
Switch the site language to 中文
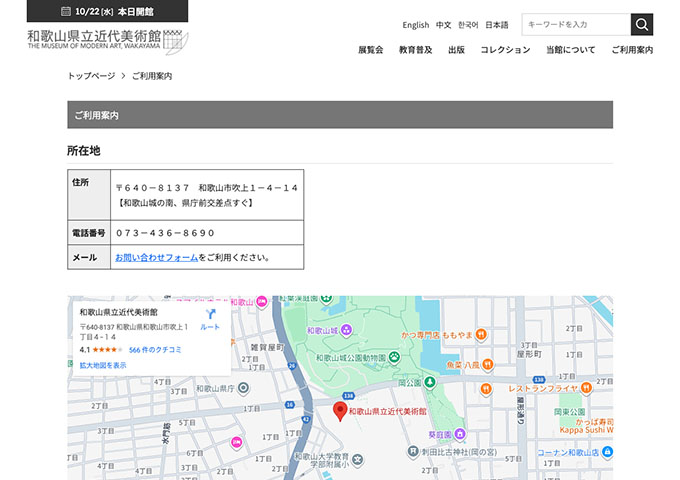(x=443, y=25)
